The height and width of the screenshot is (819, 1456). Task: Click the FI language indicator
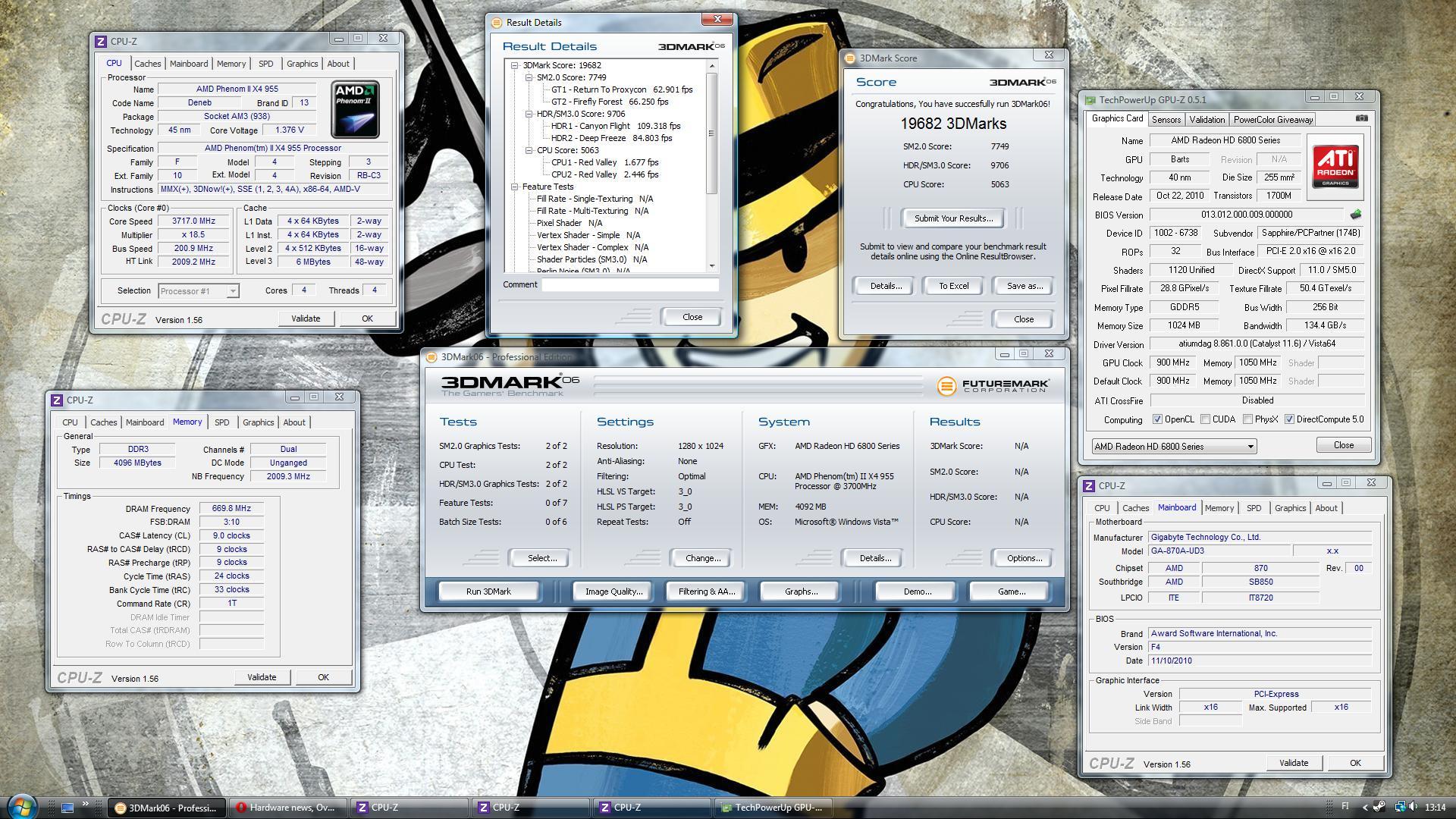[1345, 807]
